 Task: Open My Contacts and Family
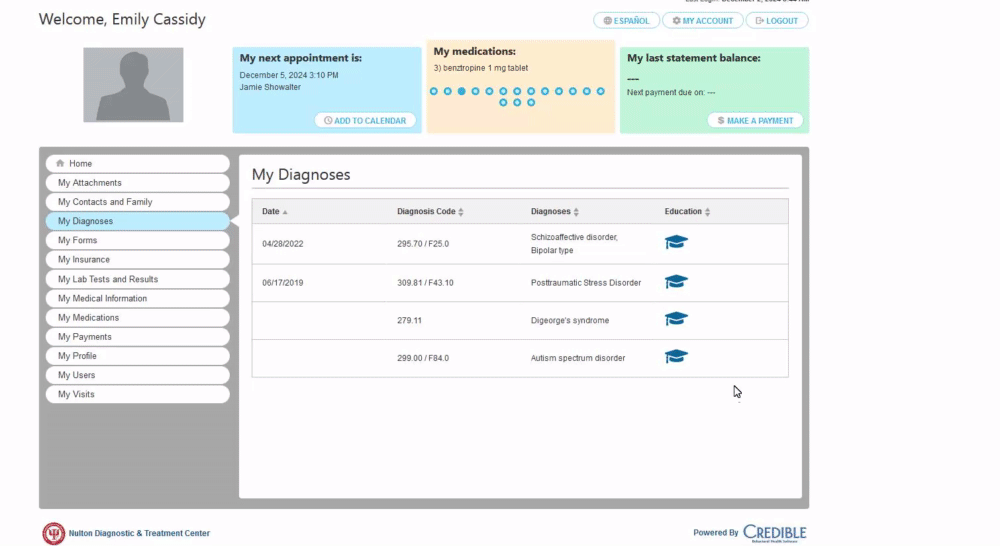[x=138, y=202]
